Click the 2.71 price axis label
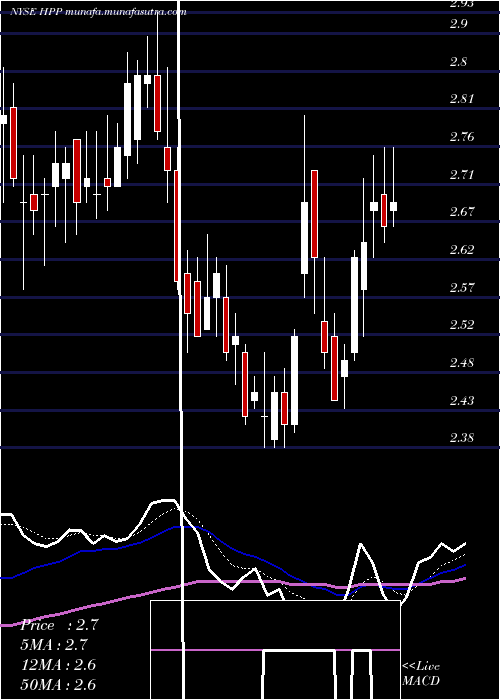 [x=462, y=175]
